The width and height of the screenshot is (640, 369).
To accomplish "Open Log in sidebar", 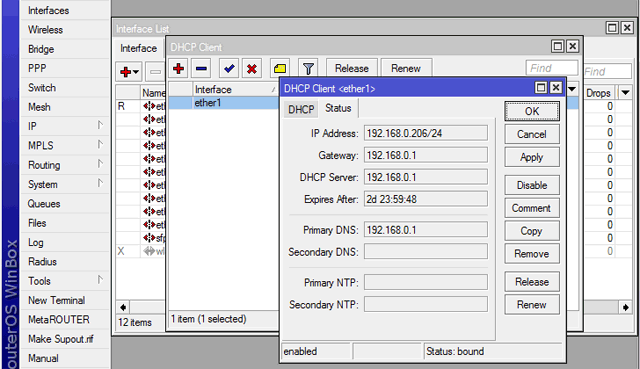I will tap(36, 242).
